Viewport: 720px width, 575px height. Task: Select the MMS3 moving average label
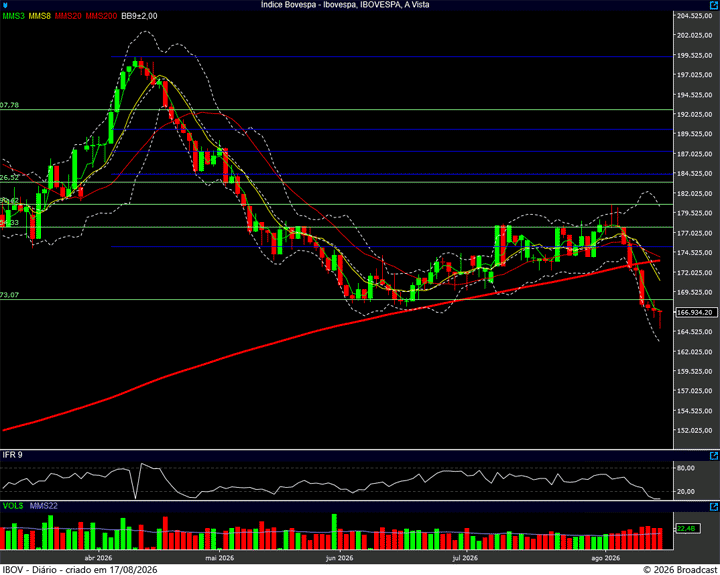13,16
